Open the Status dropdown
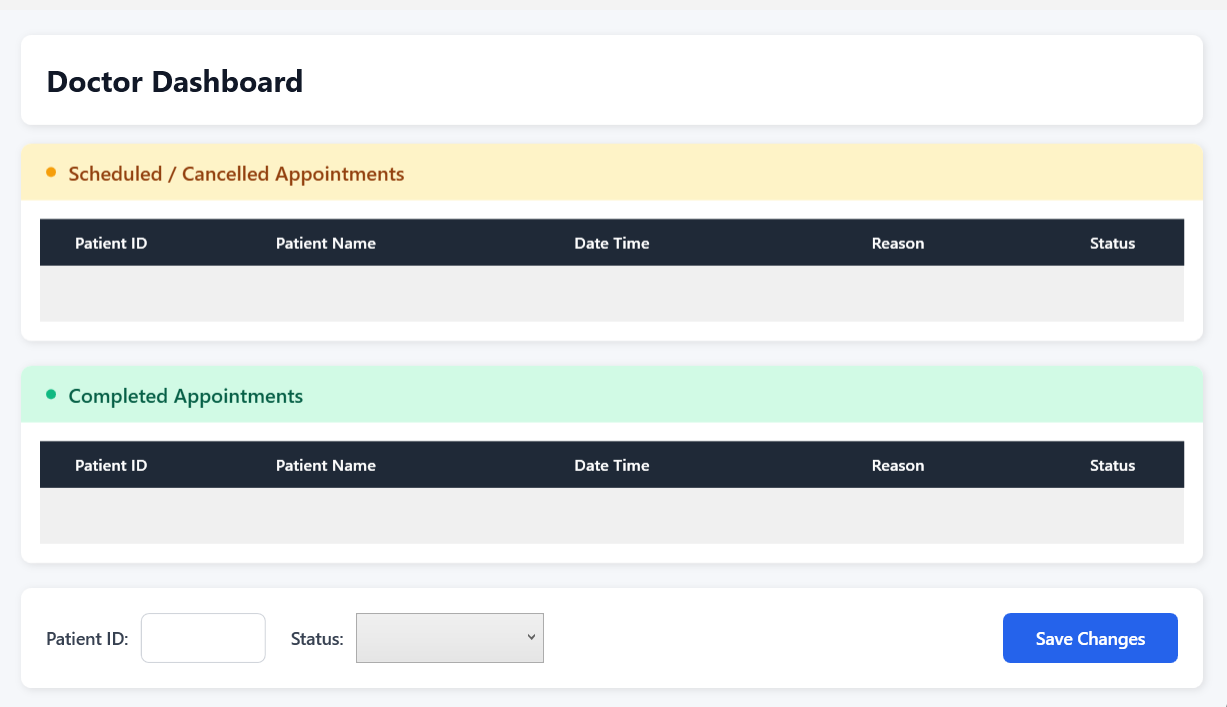This screenshot has height=707, width=1227. [450, 638]
